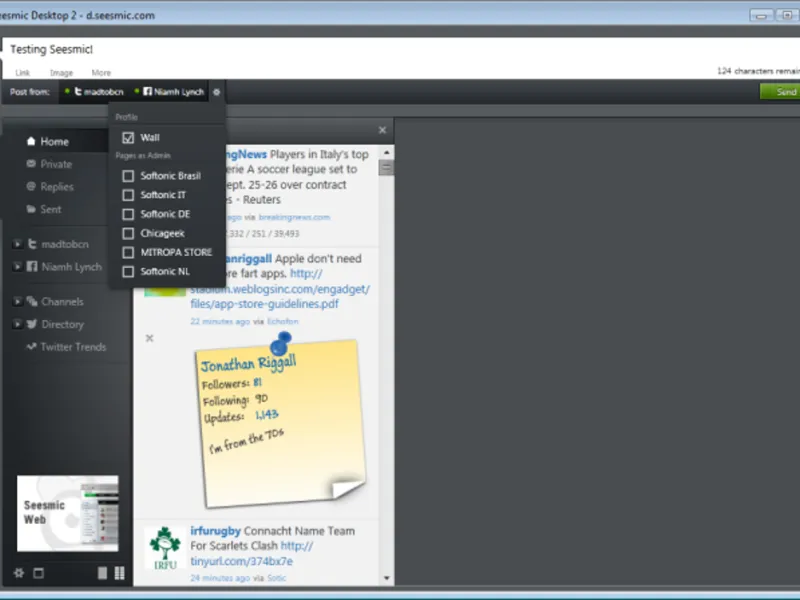Click the Twitter icon for madtobcn in Post from bar
This screenshot has width=800, height=600.
[x=78, y=91]
